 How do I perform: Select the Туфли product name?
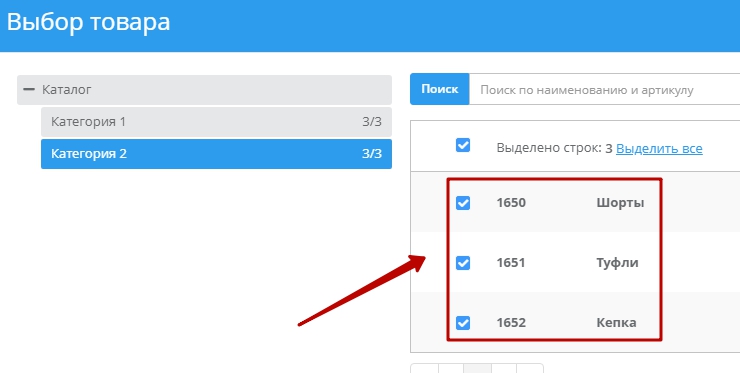pyautogui.click(x=617, y=263)
